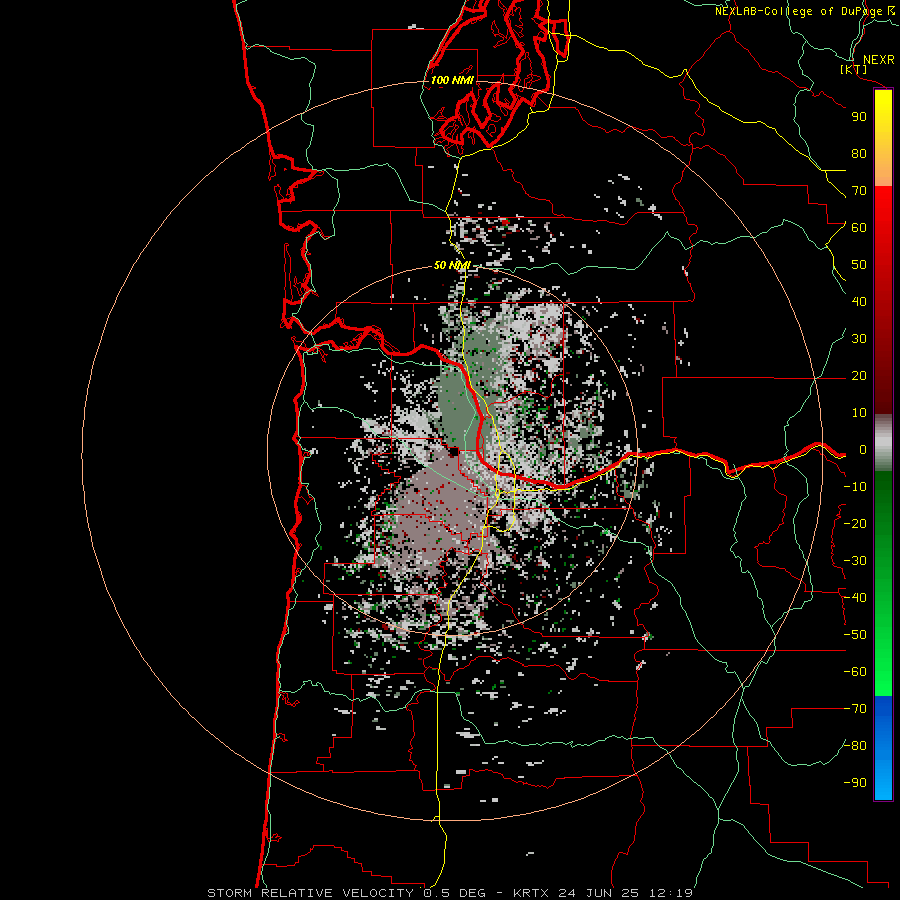Pick the orange segment near 70 on color bar
Viewport: 900px width, 900px height.
point(883,172)
